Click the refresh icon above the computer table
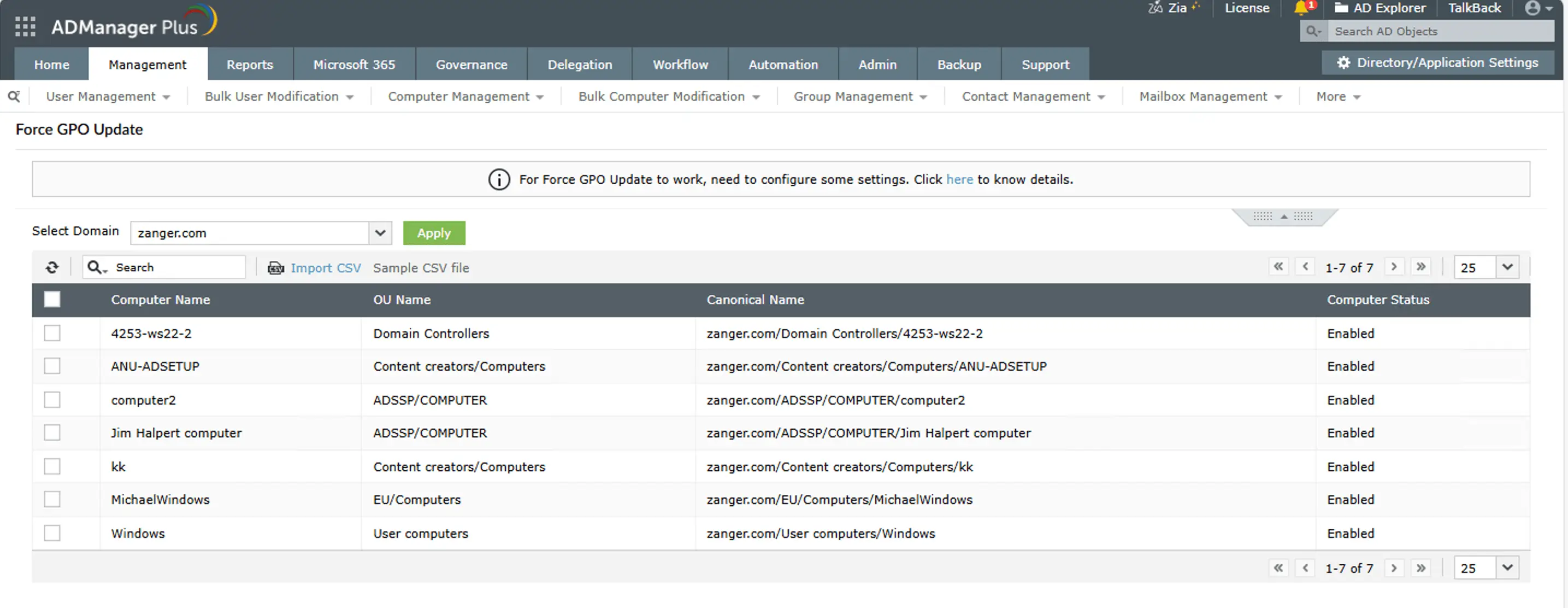Screen dimensions: 1568x608 (x=52, y=267)
